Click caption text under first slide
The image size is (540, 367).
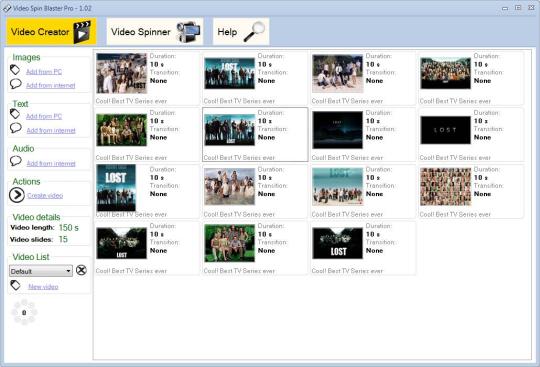tap(131, 101)
